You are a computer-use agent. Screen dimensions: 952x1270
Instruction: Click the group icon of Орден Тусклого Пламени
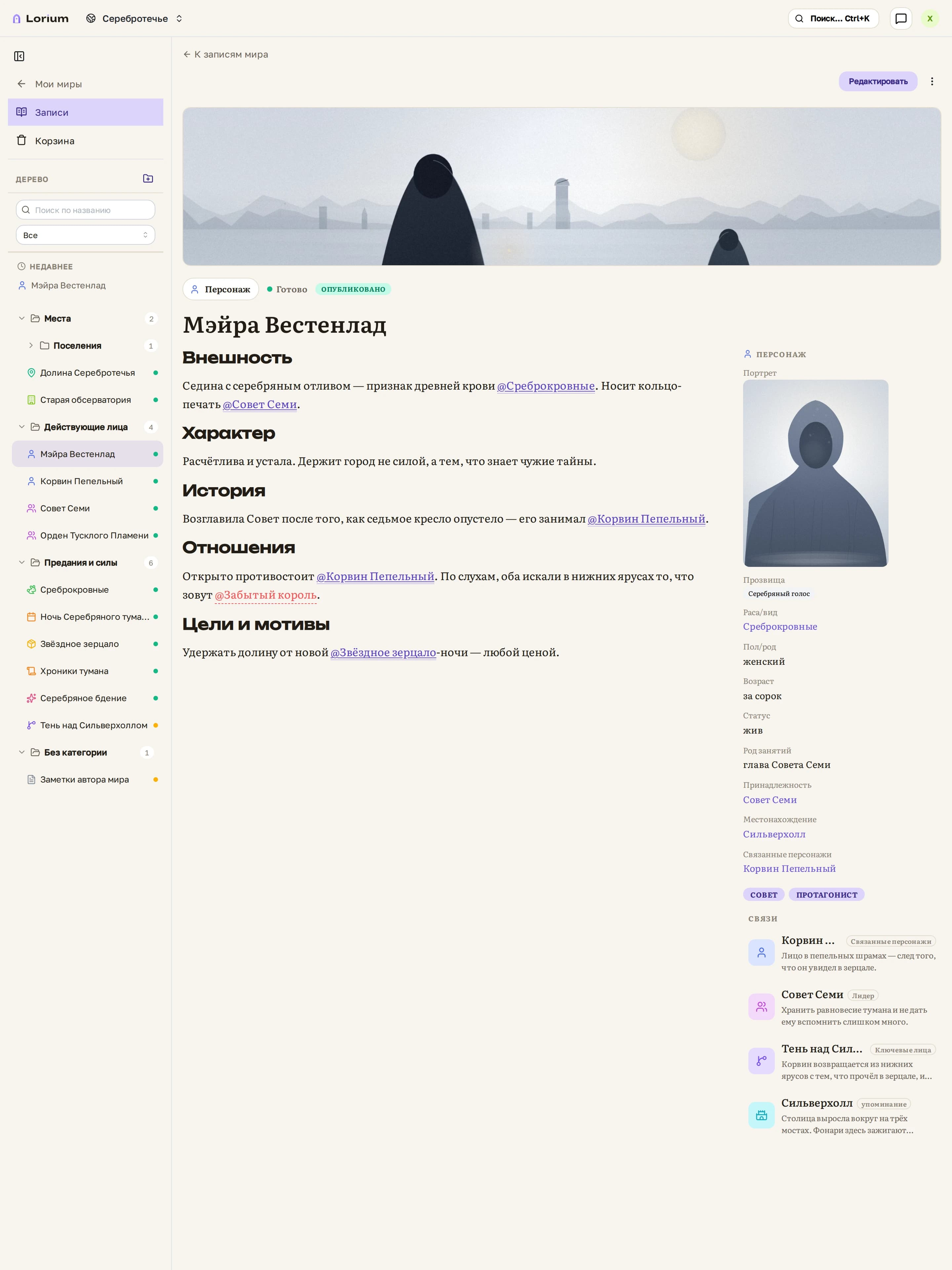(31, 536)
